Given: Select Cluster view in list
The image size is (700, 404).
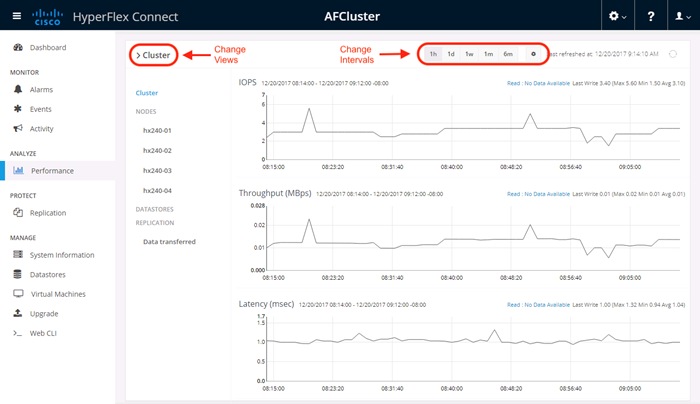Looking at the screenshot, I should tap(147, 93).
